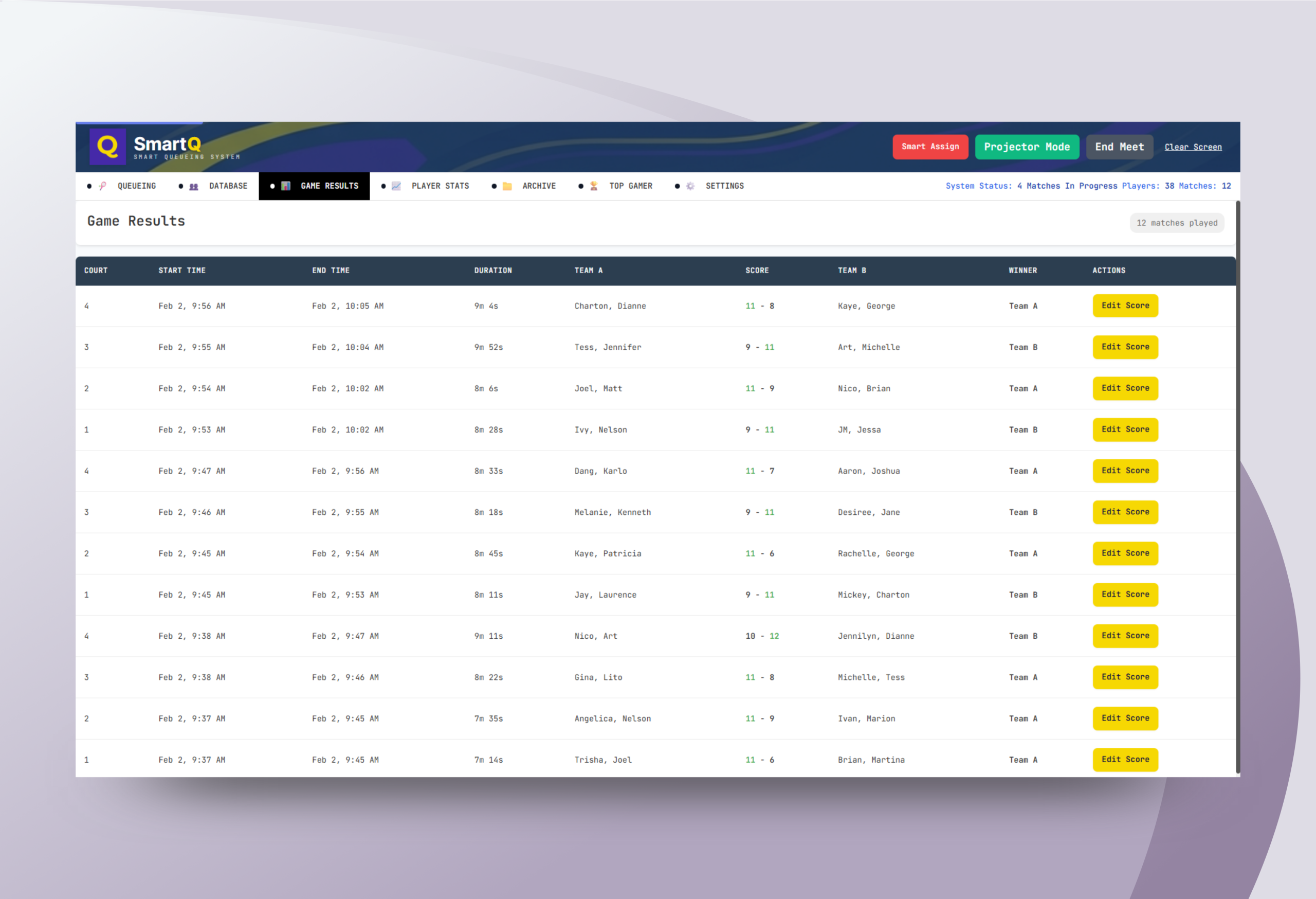1316x899 pixels.
Task: Edit score for Charton, Dianne match
Action: tap(1125, 305)
